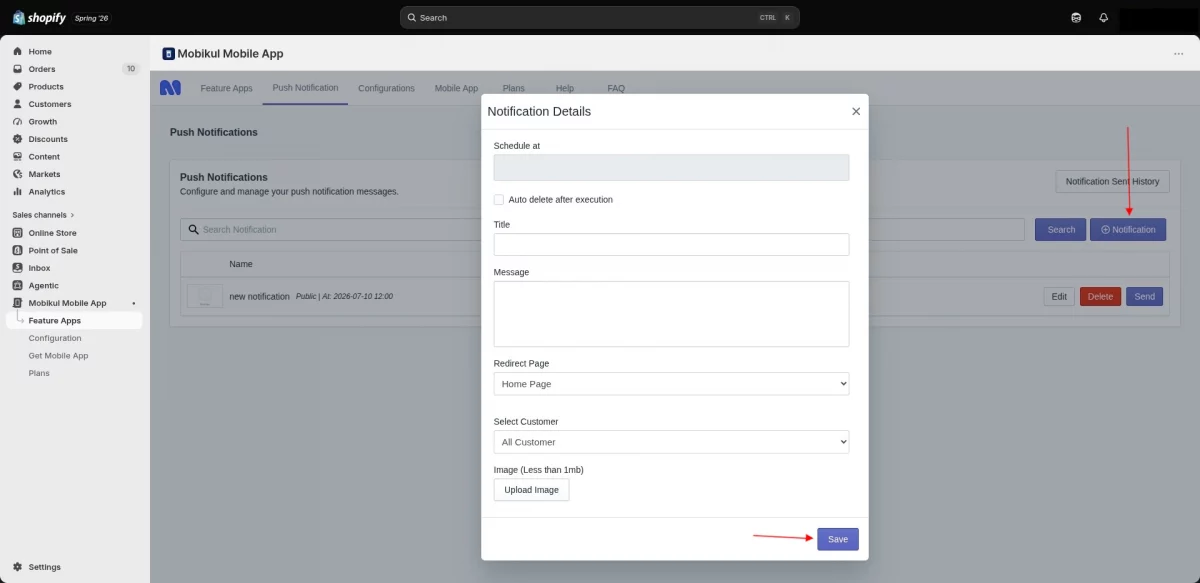Image resolution: width=1200 pixels, height=583 pixels.
Task: Click the Mobikul blue M logo
Action: 171,88
